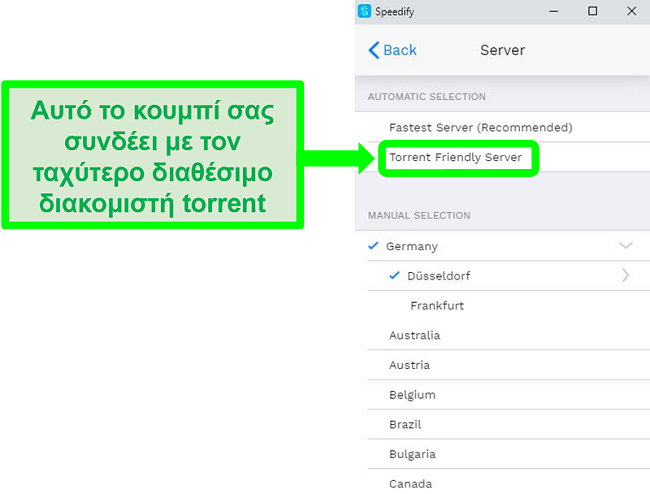The height and width of the screenshot is (494, 650).
Task: Maximize the Speedify window
Action: 593,11
